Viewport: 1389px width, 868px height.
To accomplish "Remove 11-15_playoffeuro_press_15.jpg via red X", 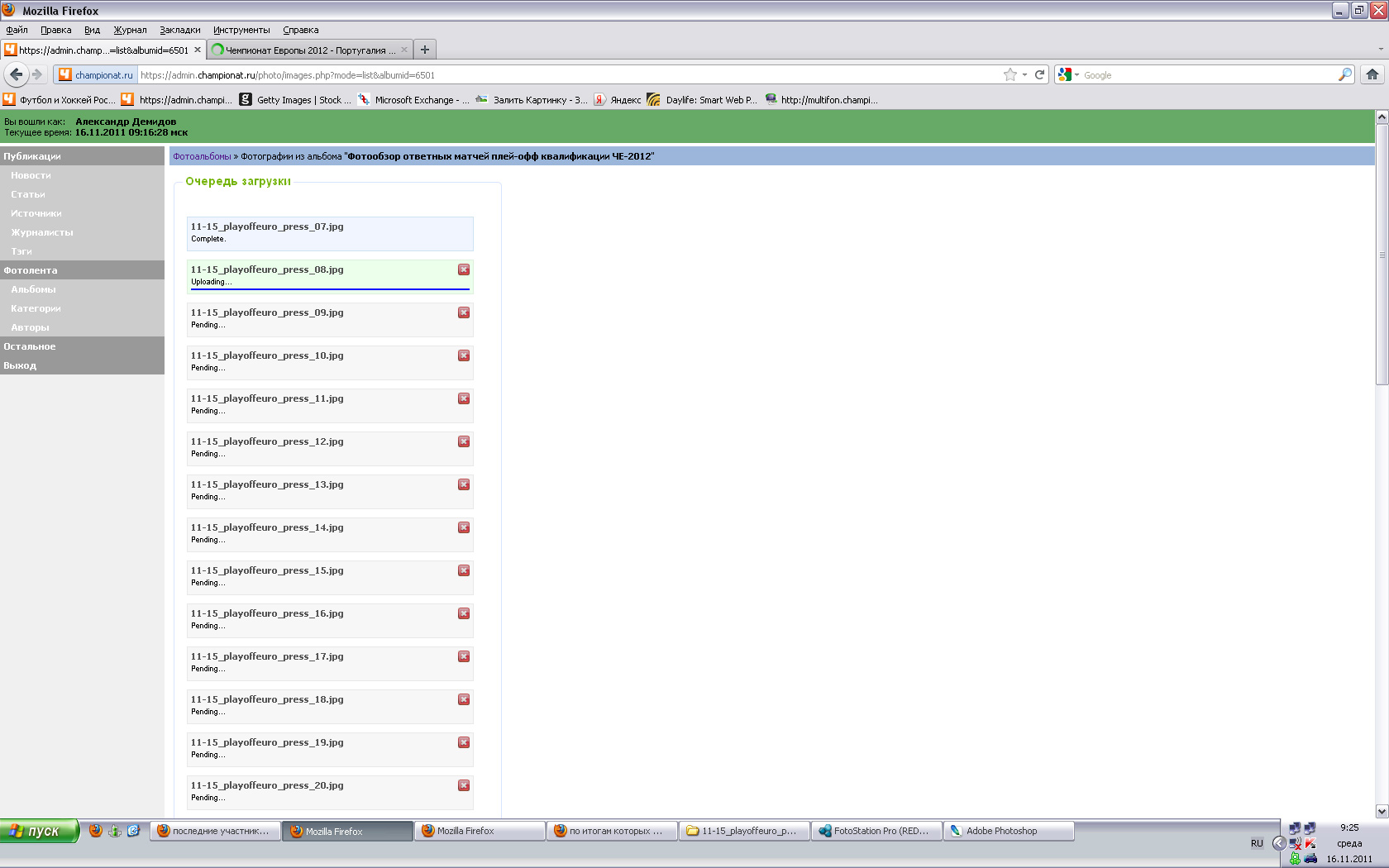I will (x=464, y=570).
